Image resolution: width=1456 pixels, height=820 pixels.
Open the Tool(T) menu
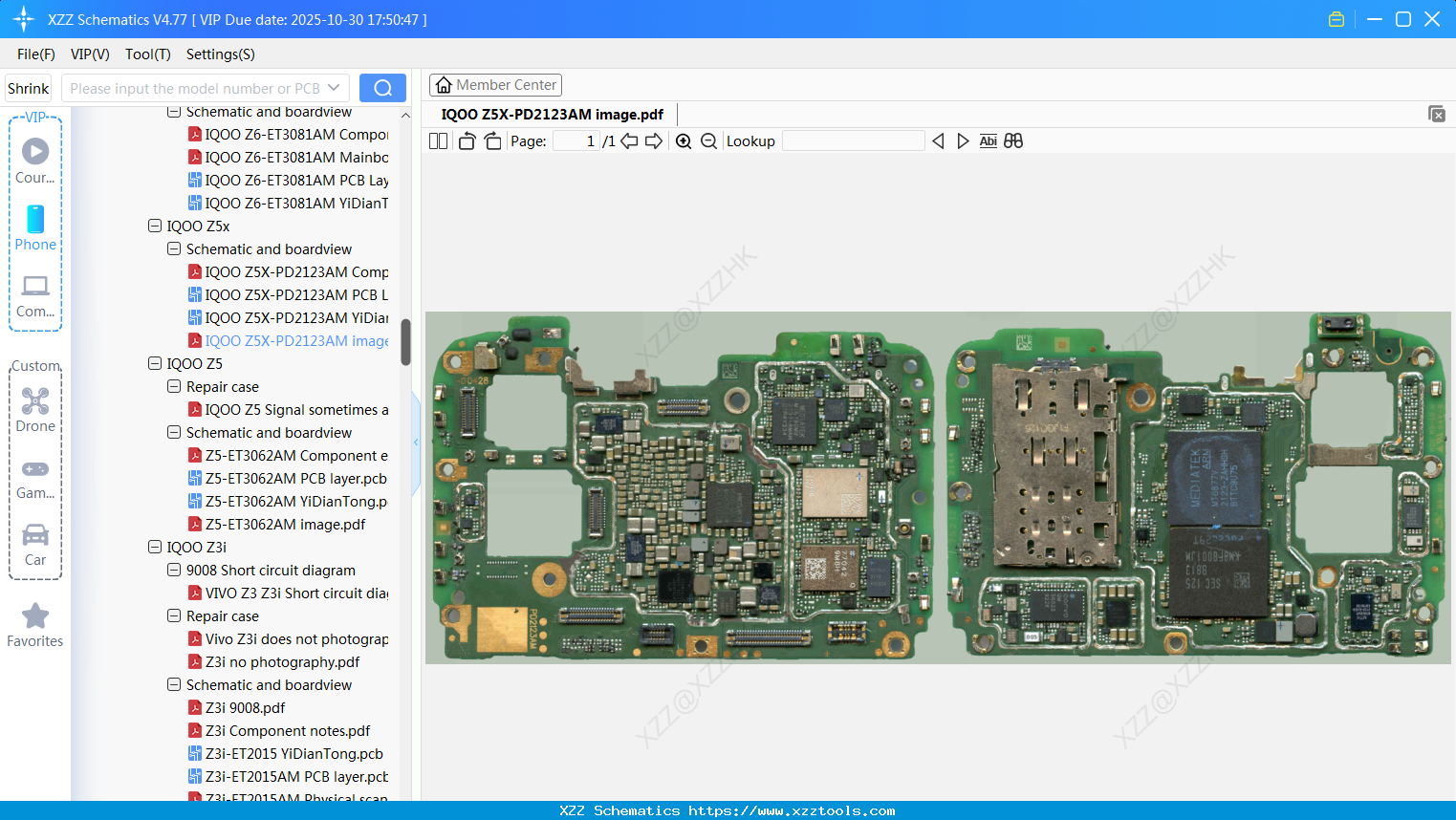tap(147, 54)
